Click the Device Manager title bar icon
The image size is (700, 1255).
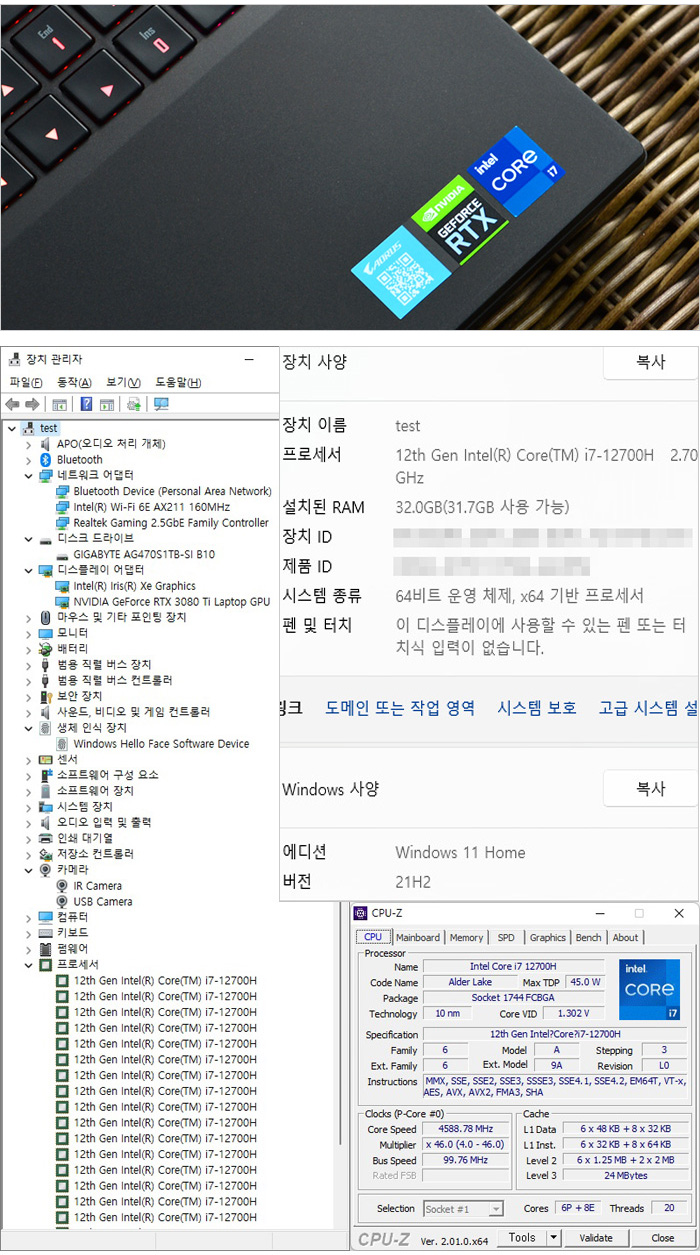point(14,359)
